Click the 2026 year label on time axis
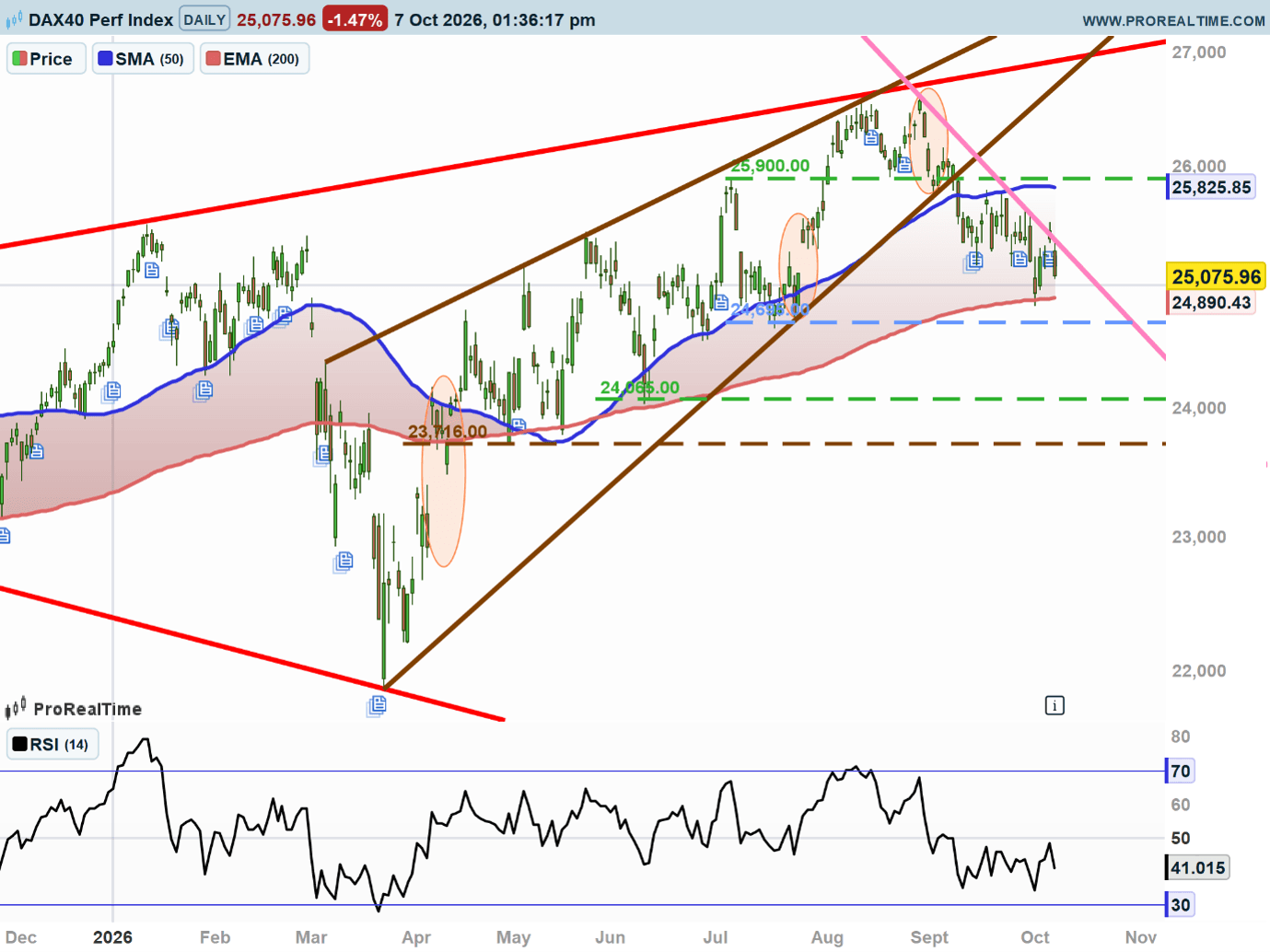The height and width of the screenshot is (952, 1270). click(112, 937)
